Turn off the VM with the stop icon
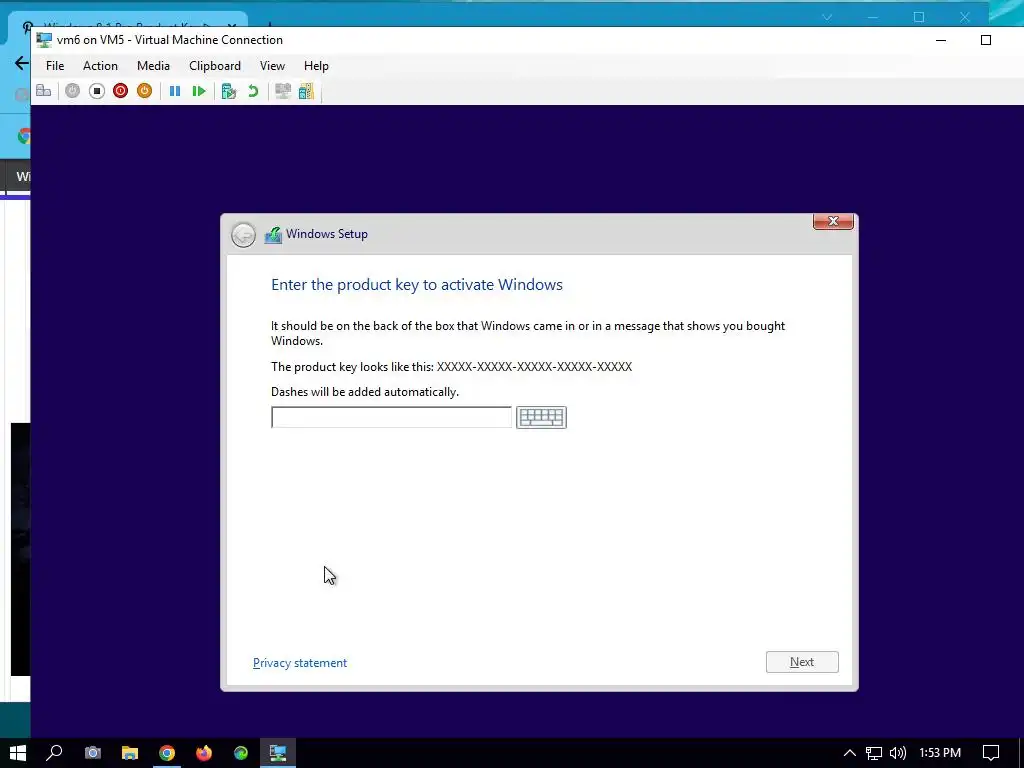 tap(97, 91)
